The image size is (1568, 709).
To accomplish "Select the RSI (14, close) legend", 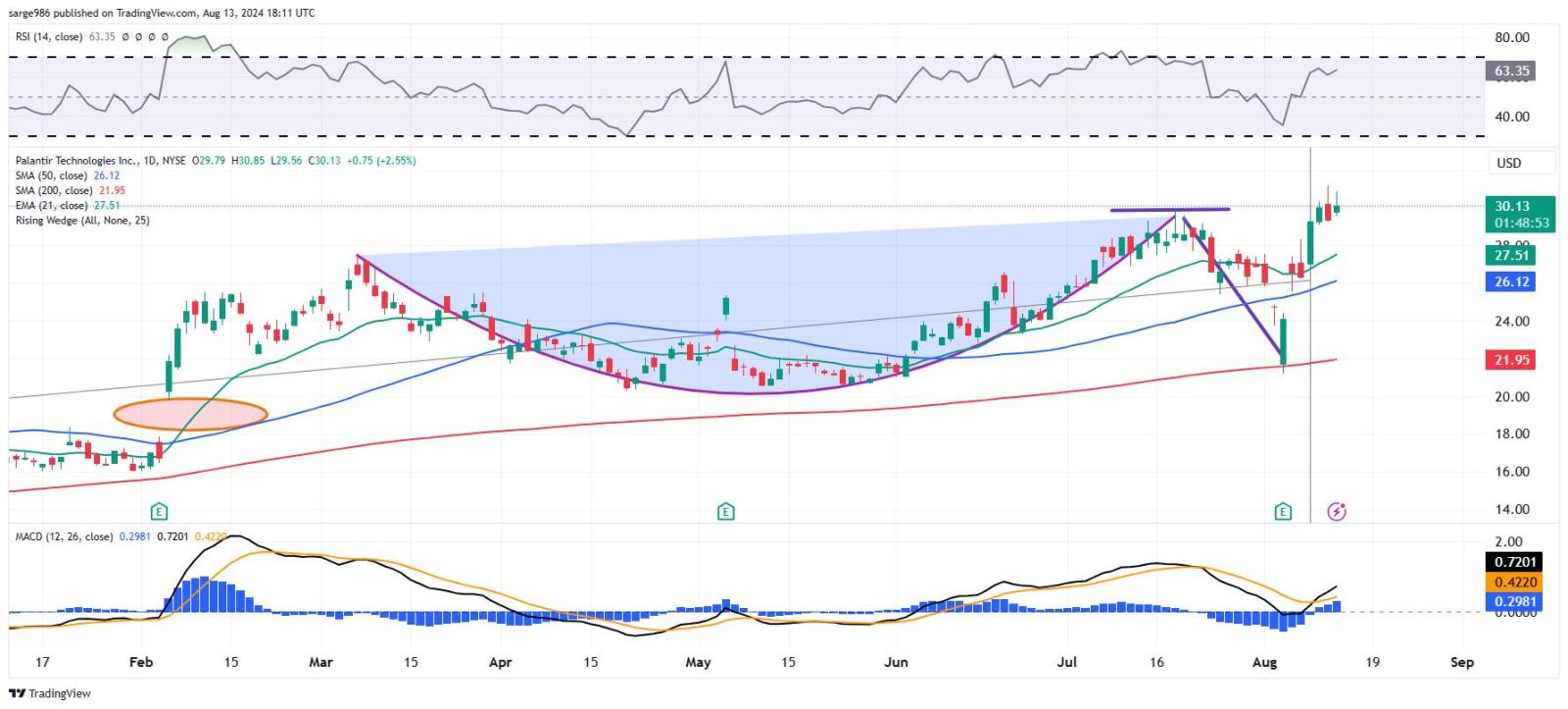I will tap(49, 36).
